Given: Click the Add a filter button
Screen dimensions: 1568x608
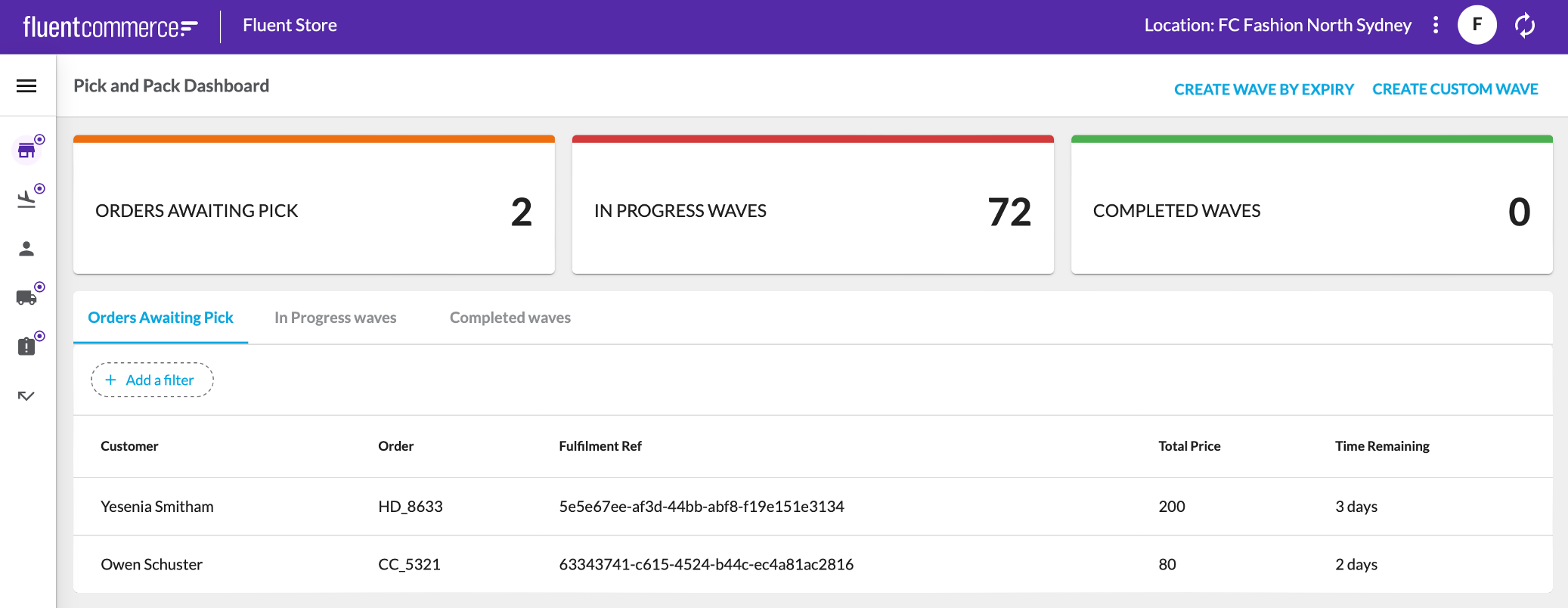Looking at the screenshot, I should tap(152, 380).
